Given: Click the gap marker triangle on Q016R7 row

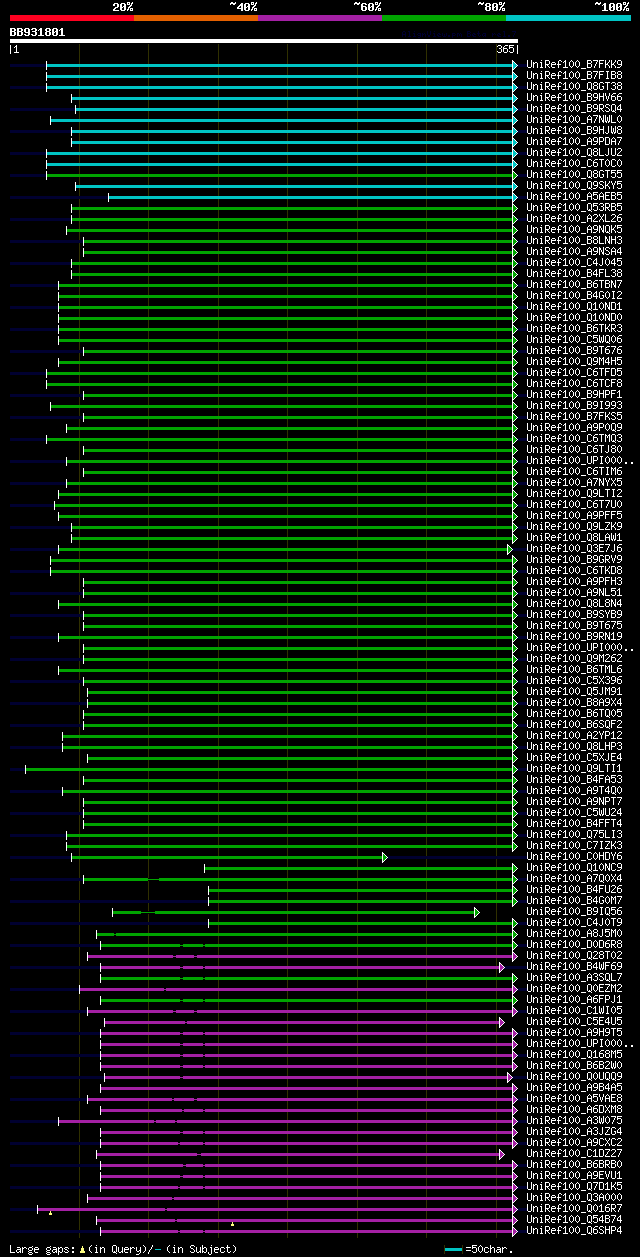Looking at the screenshot, I should tap(50, 1213).
